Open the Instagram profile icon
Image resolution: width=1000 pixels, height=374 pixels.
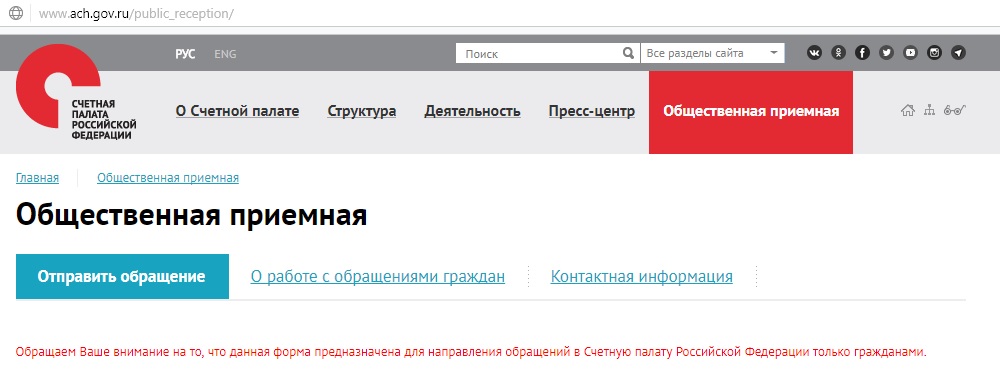(x=934, y=53)
